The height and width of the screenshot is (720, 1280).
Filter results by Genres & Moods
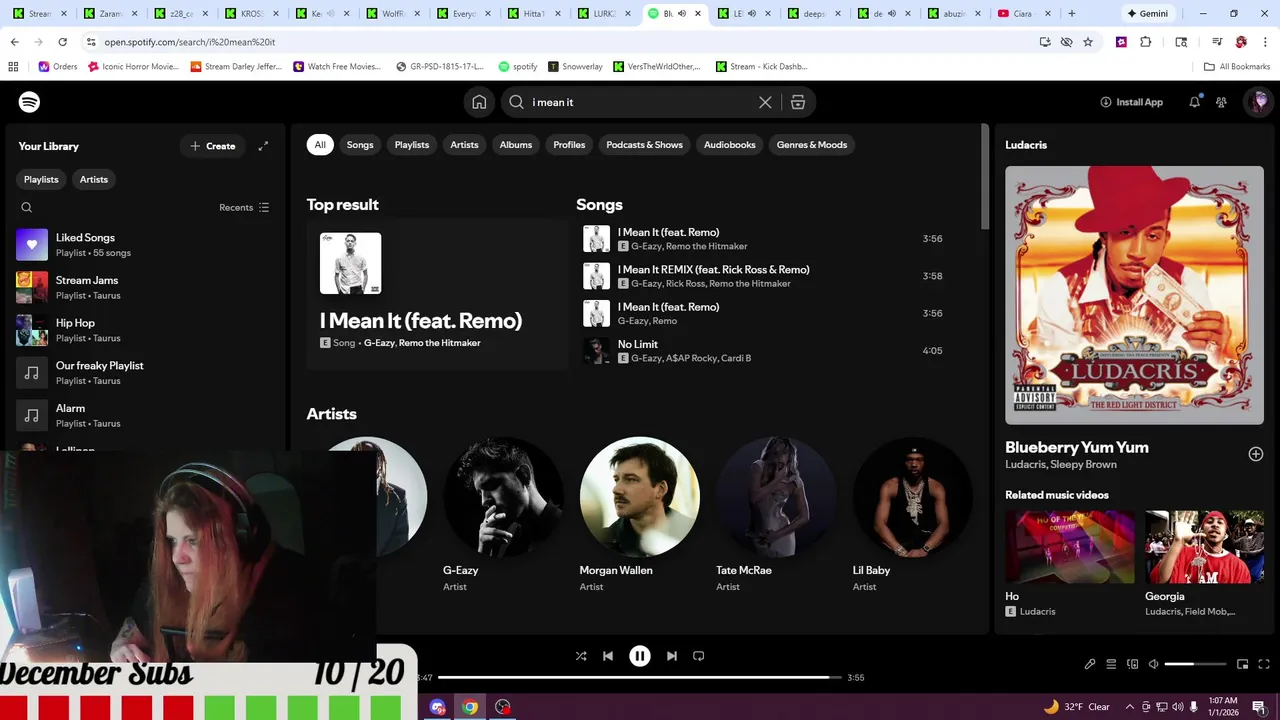812,145
